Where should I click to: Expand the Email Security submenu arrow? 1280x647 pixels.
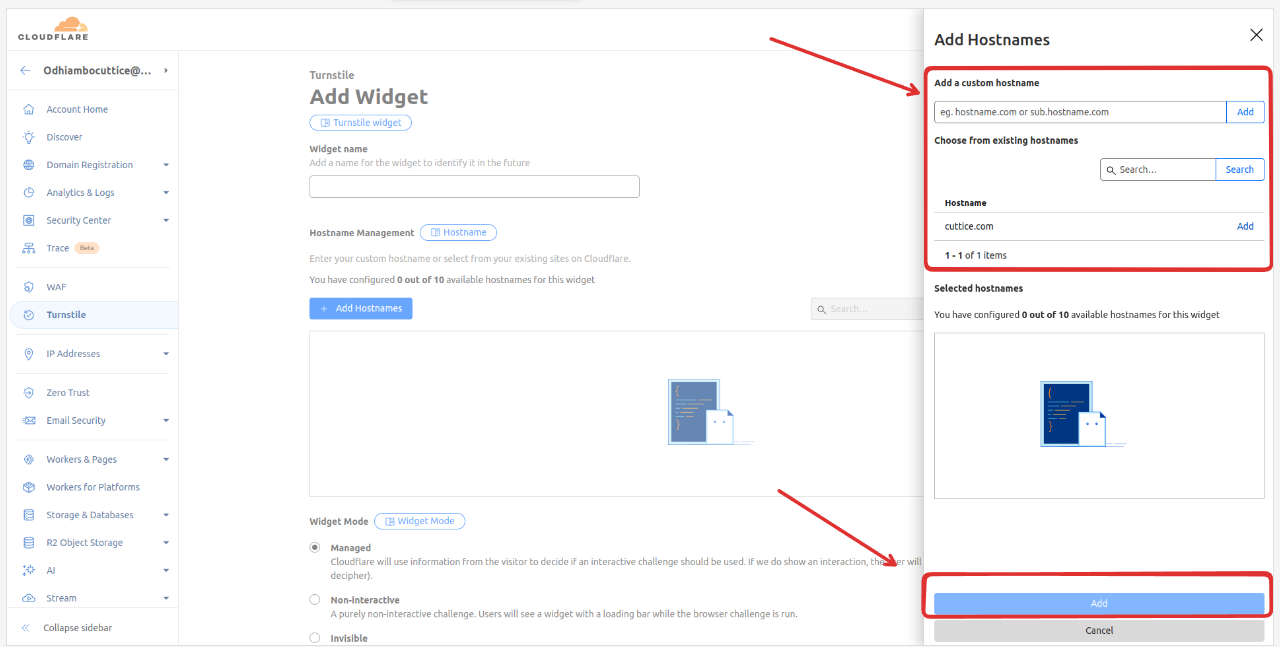[x=166, y=421]
